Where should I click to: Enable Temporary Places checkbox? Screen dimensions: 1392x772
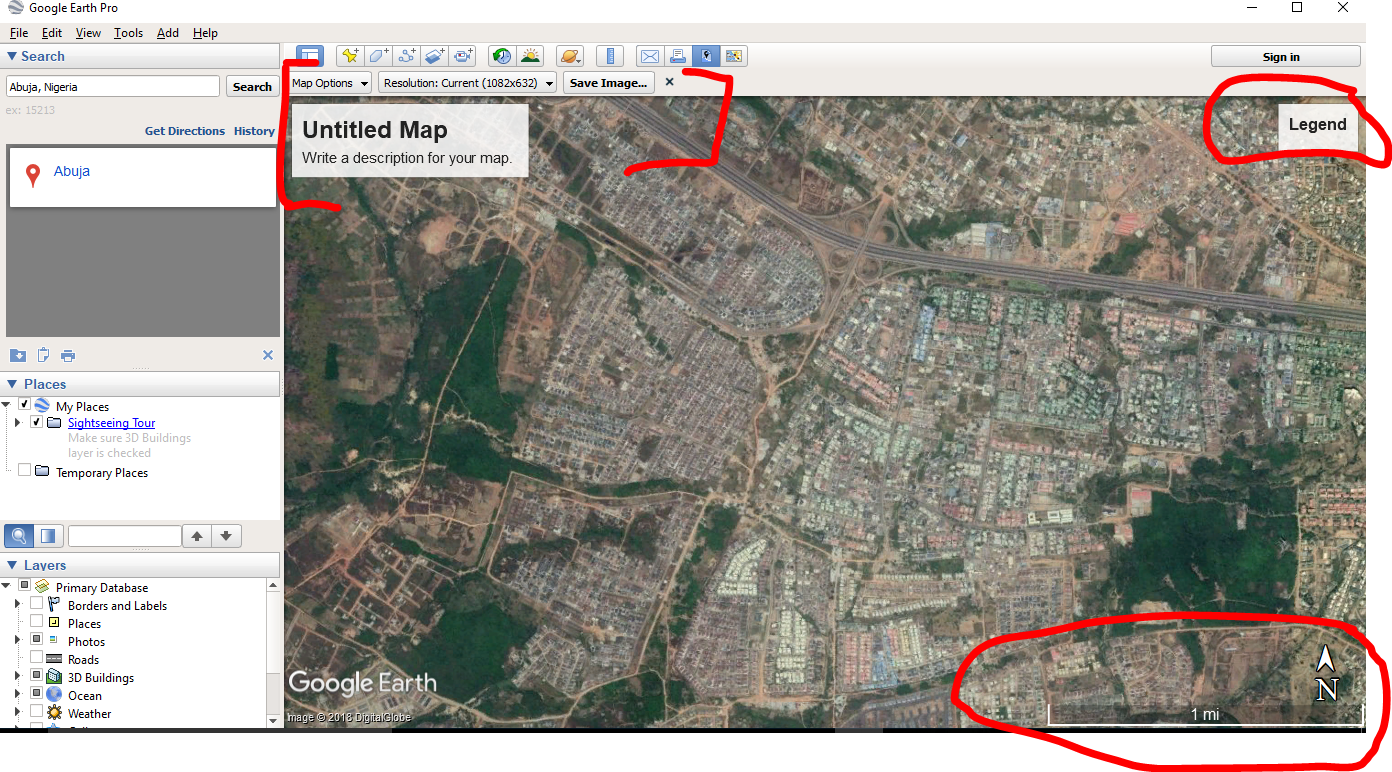[25, 471]
